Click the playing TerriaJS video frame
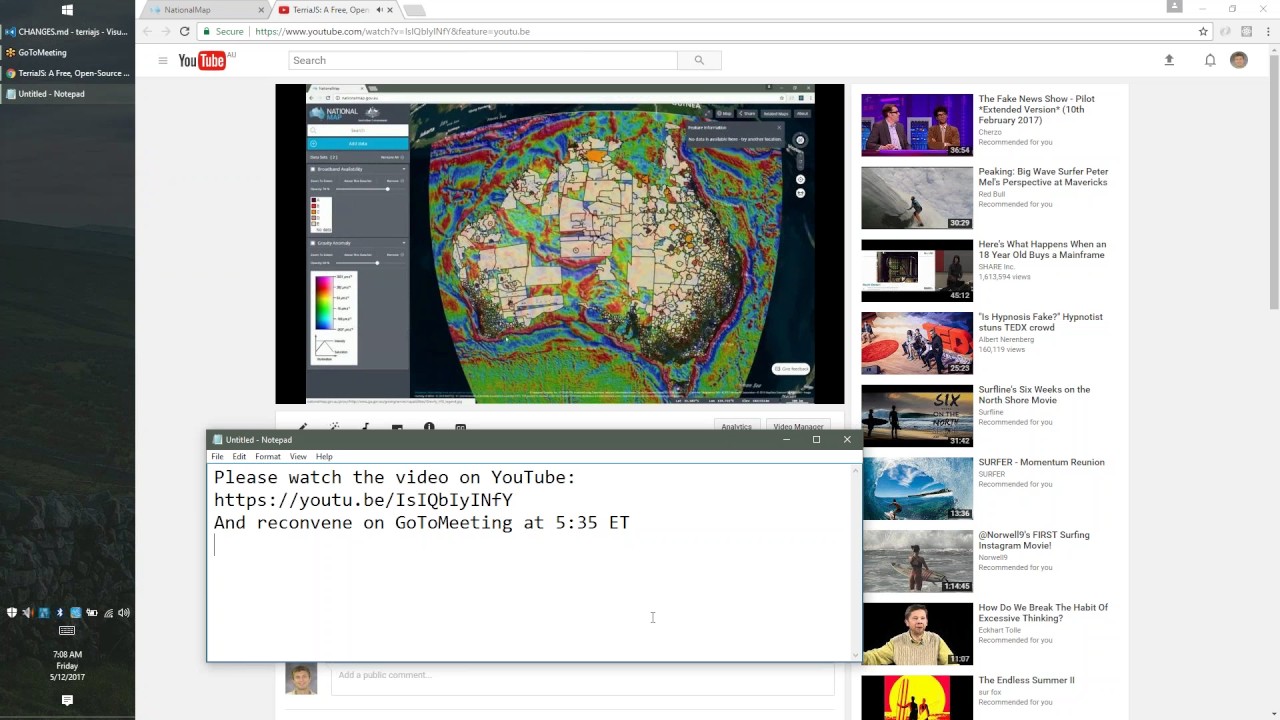The height and width of the screenshot is (720, 1280). coord(560,244)
